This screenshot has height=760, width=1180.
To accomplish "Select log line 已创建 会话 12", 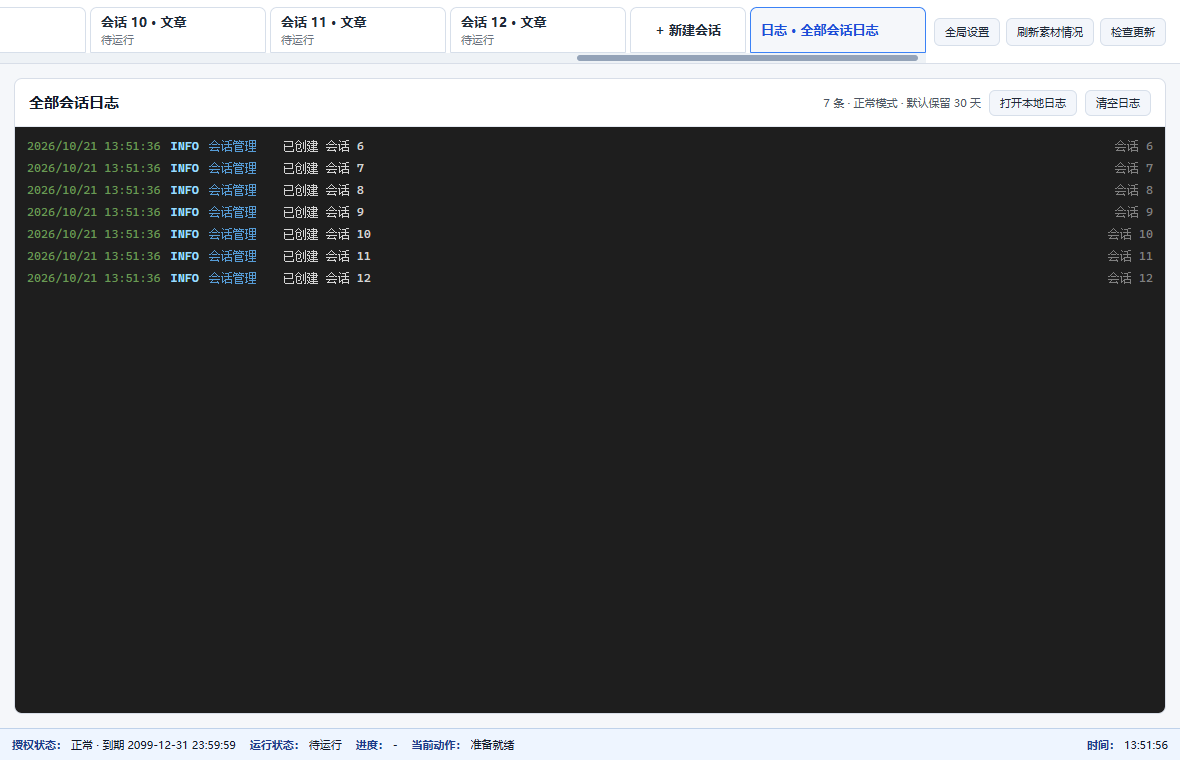I will click(x=590, y=278).
